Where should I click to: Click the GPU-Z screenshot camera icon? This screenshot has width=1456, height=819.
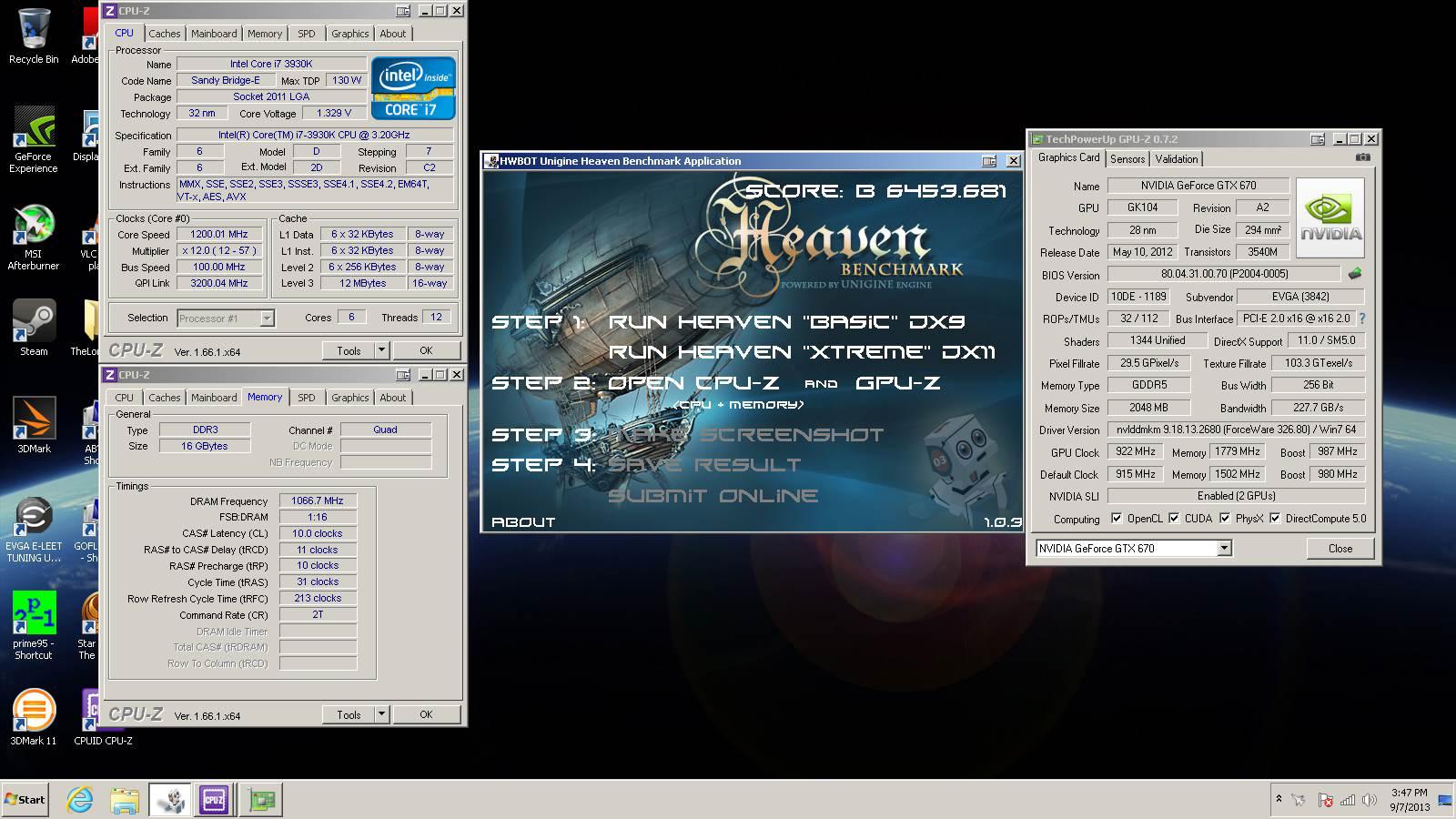coord(1362,157)
